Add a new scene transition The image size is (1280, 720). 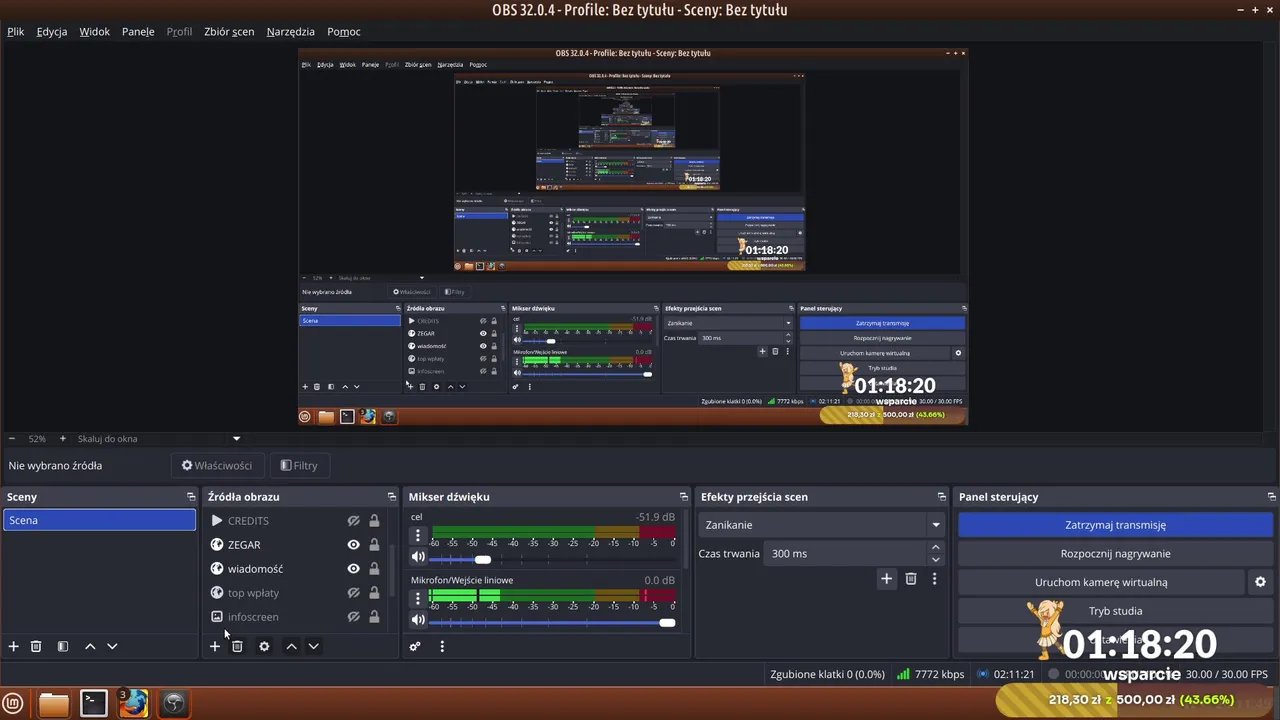(x=886, y=579)
